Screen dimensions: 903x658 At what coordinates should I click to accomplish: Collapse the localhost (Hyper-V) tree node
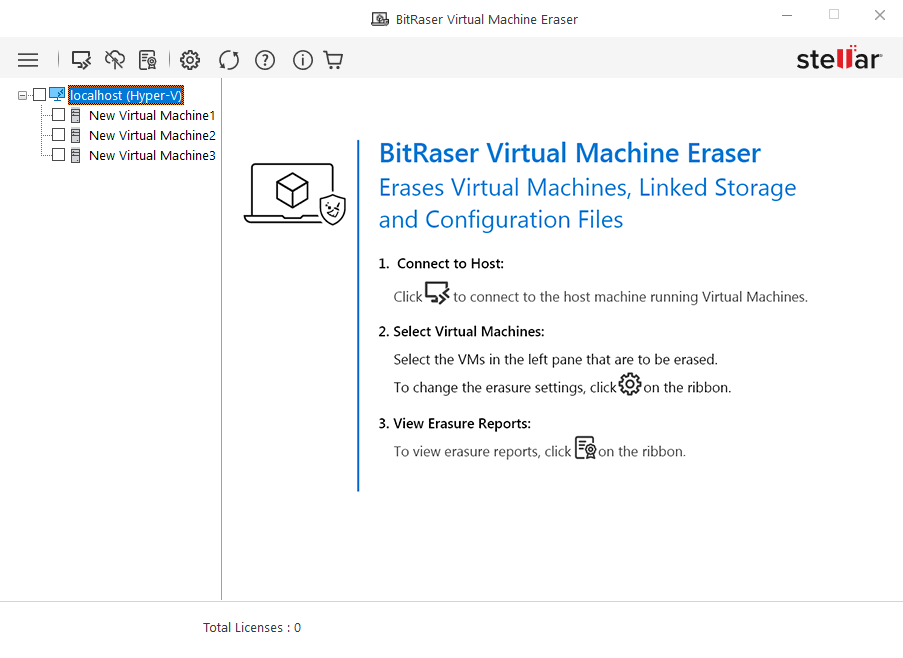pyautogui.click(x=22, y=96)
